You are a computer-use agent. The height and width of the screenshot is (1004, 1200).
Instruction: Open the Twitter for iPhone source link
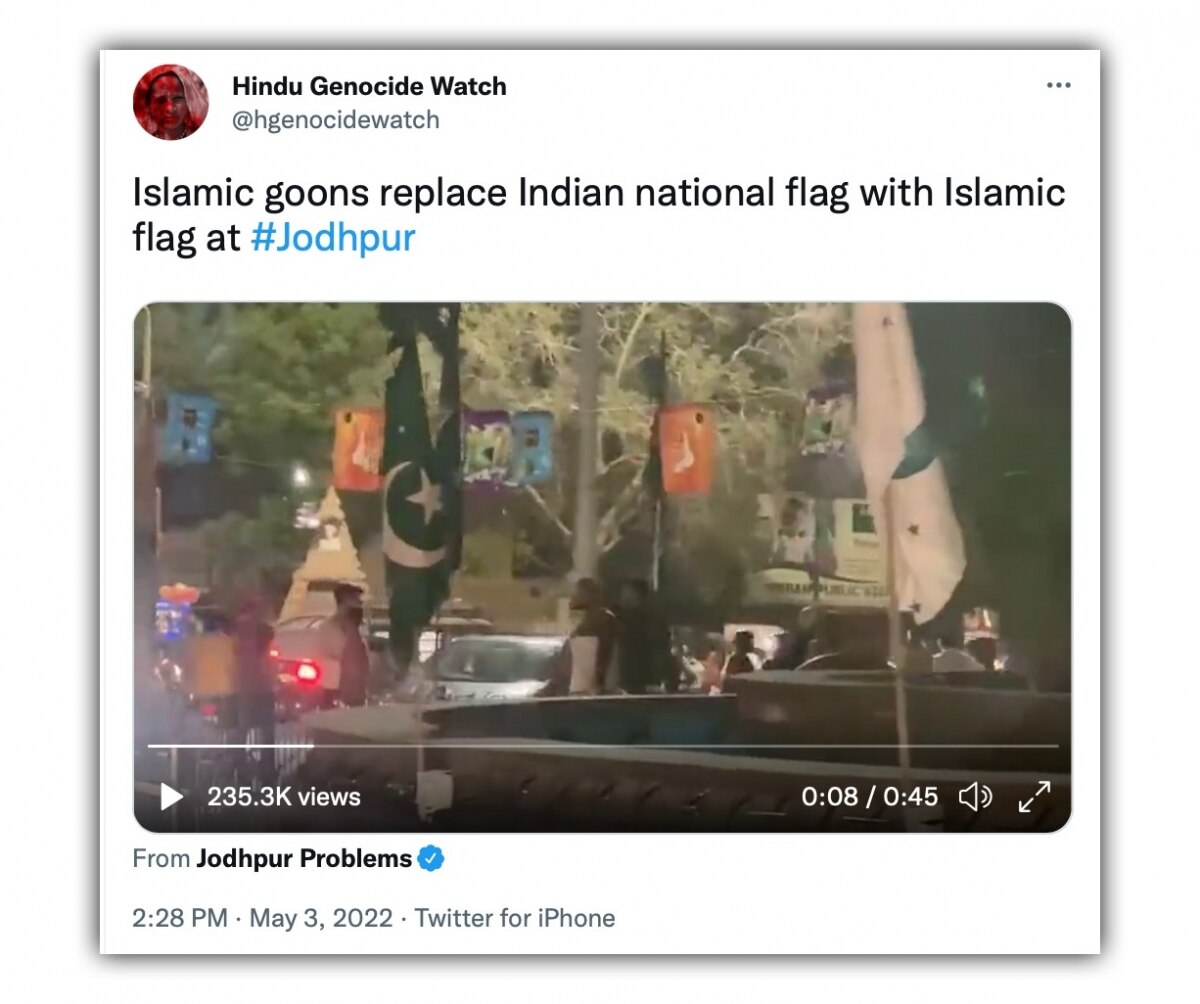click(x=515, y=918)
